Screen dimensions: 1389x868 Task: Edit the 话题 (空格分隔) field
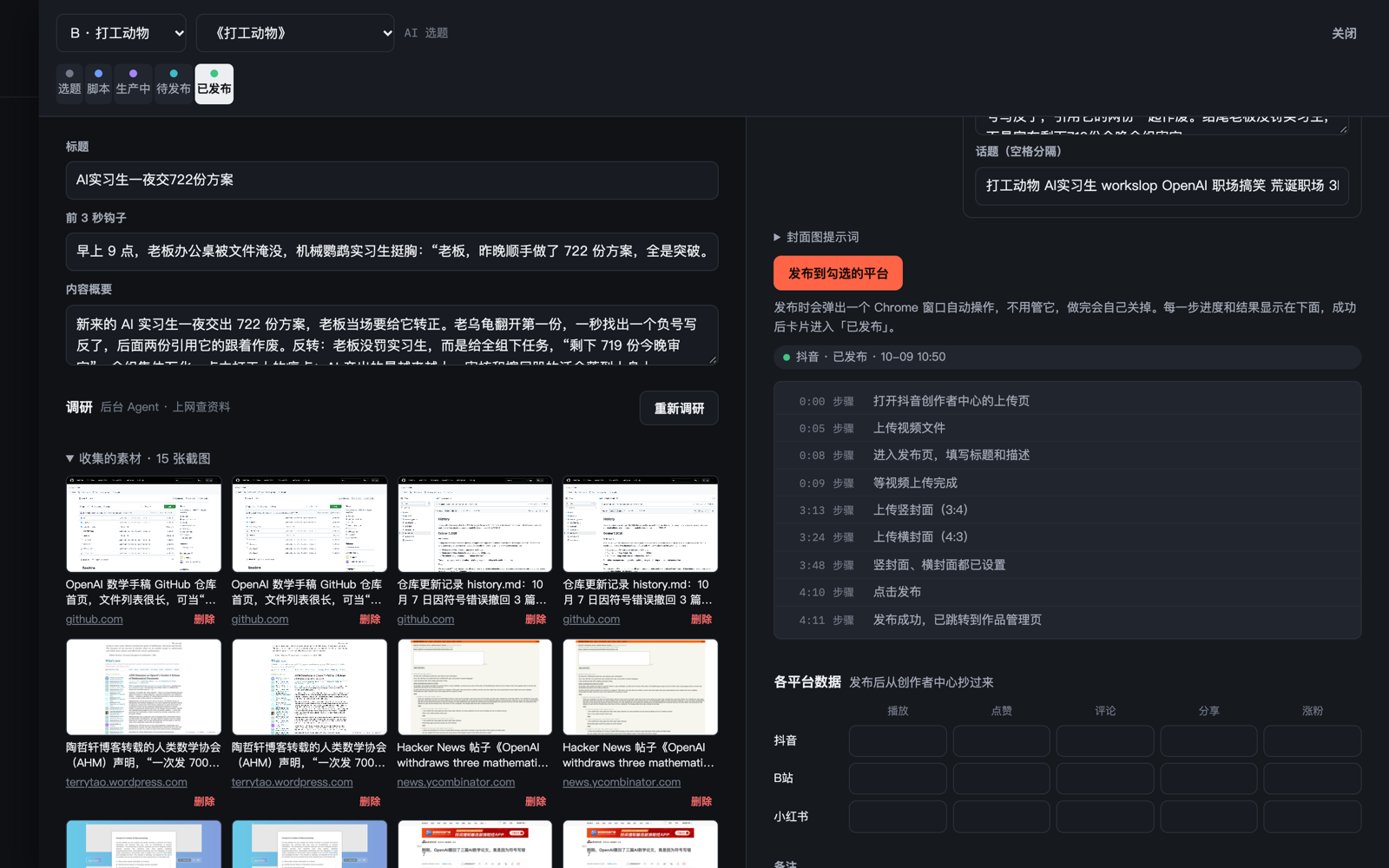tap(1162, 186)
